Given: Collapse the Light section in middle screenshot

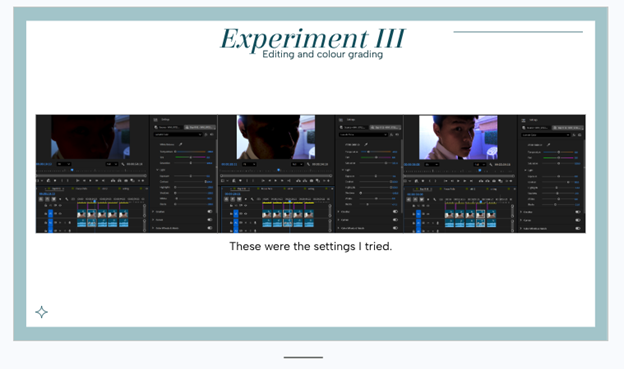Looking at the screenshot, I should click(343, 170).
